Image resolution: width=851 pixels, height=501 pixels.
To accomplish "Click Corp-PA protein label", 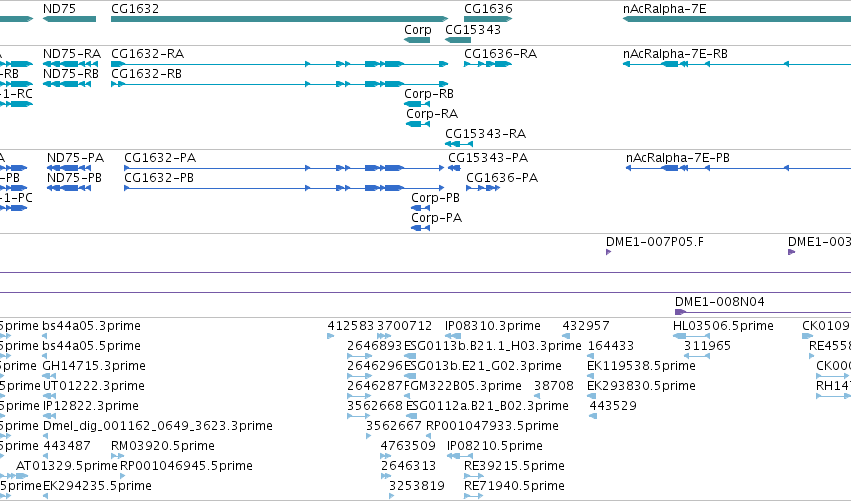I will (x=436, y=218).
